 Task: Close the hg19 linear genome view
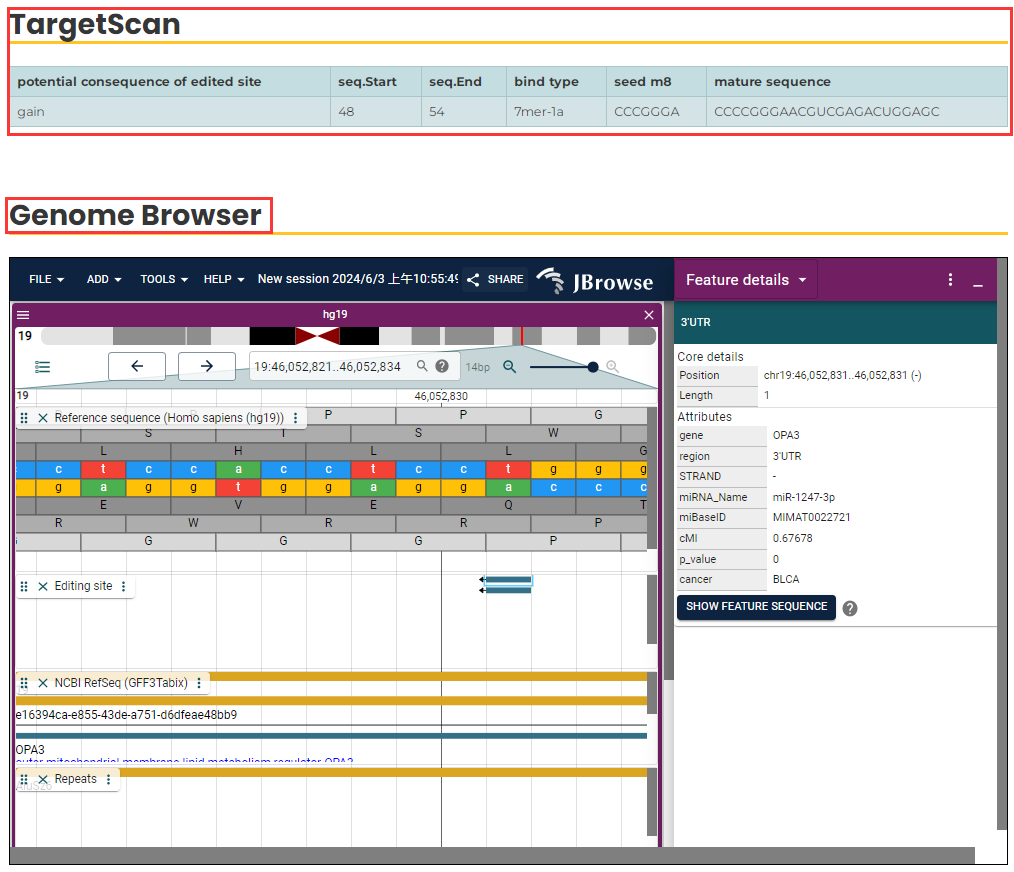tap(649, 315)
